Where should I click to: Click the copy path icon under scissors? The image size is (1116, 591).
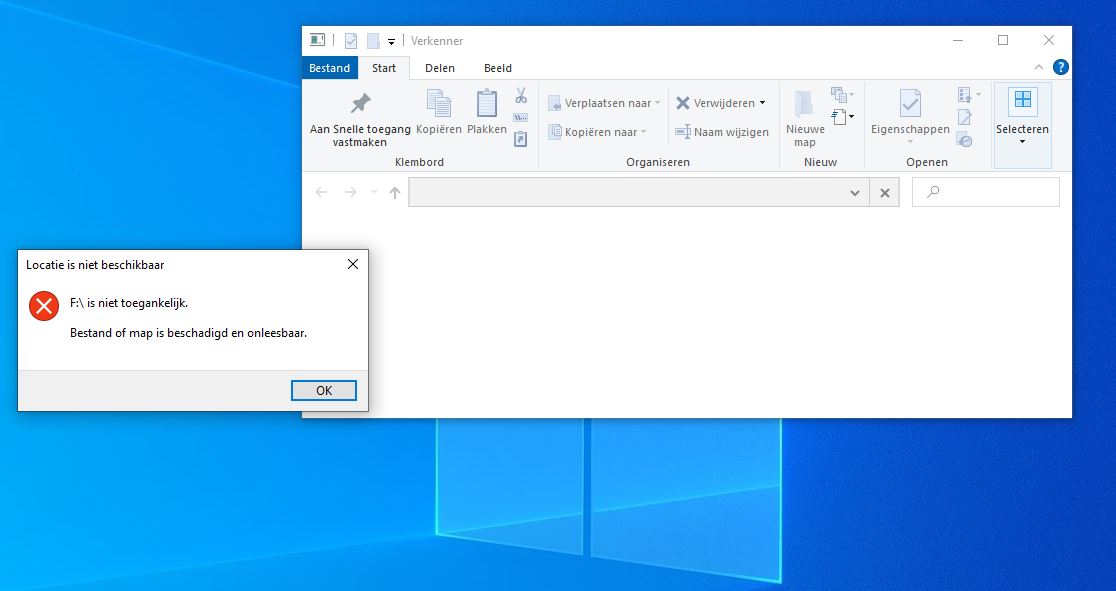[x=521, y=117]
